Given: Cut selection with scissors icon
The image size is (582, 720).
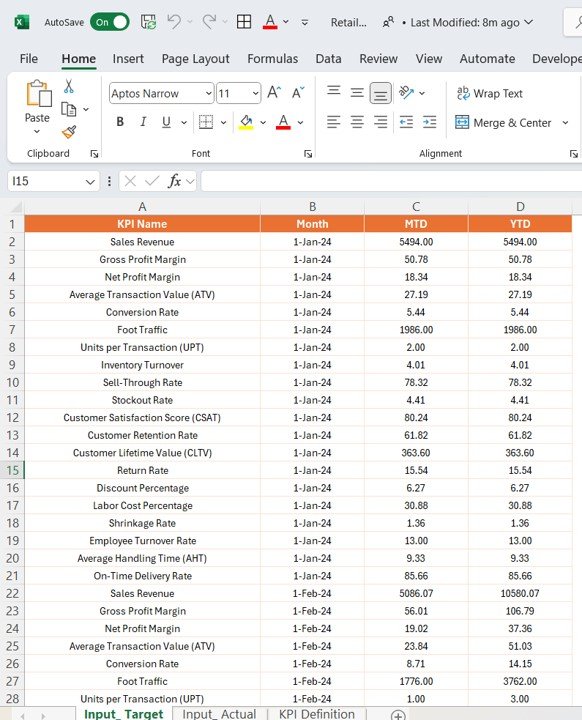Looking at the screenshot, I should coord(69,86).
